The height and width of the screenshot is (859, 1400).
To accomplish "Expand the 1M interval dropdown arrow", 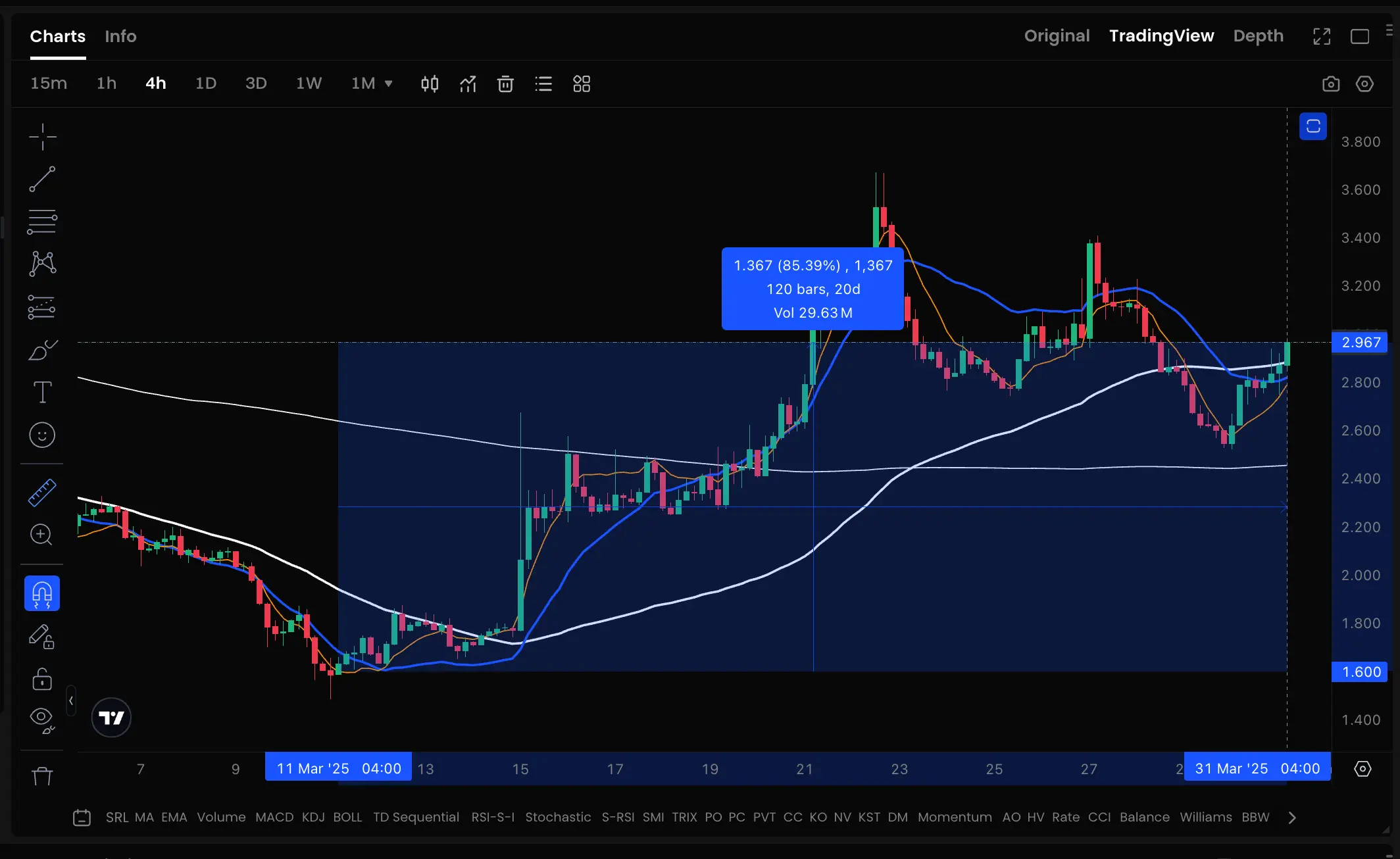I will (389, 84).
